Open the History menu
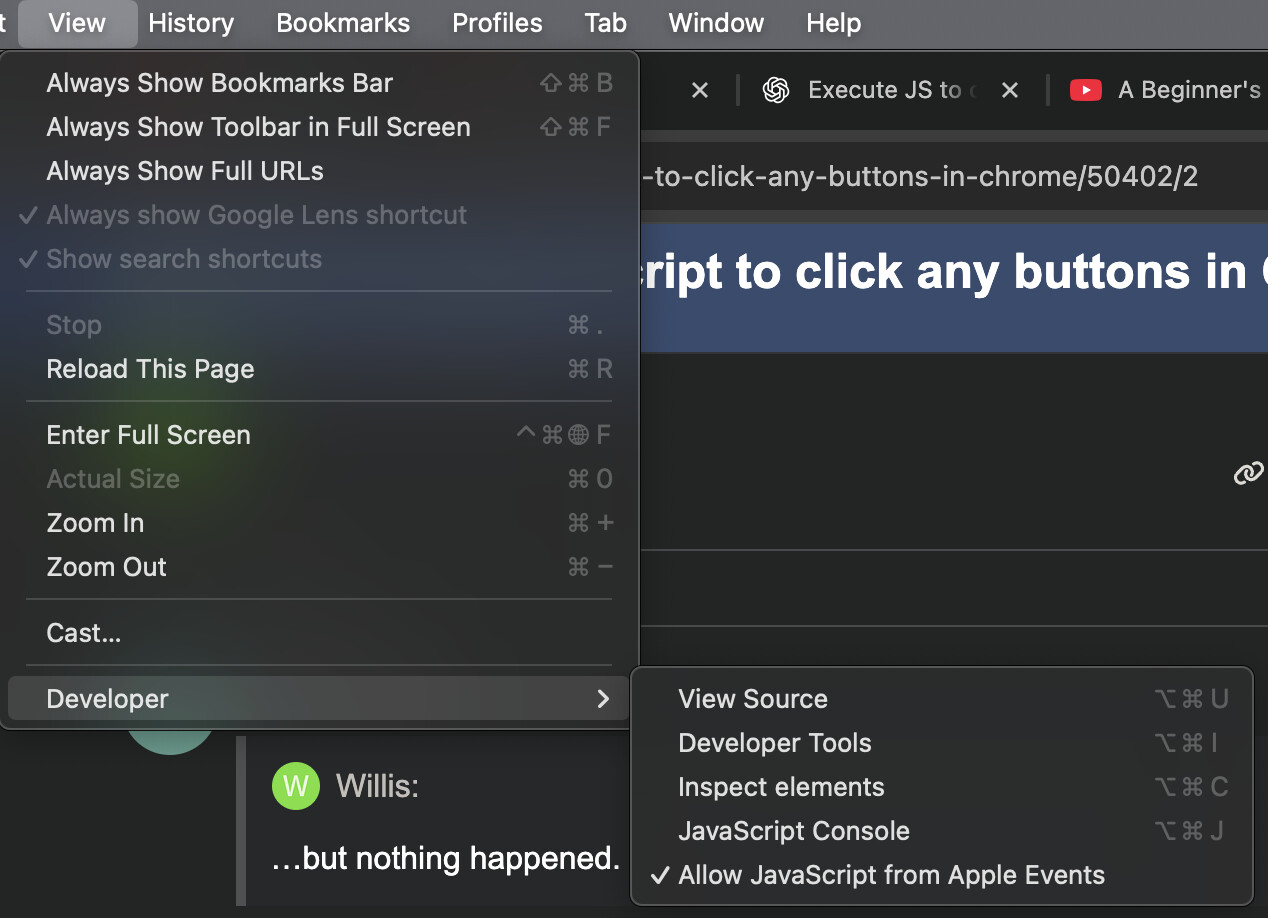1268x918 pixels. tap(191, 23)
